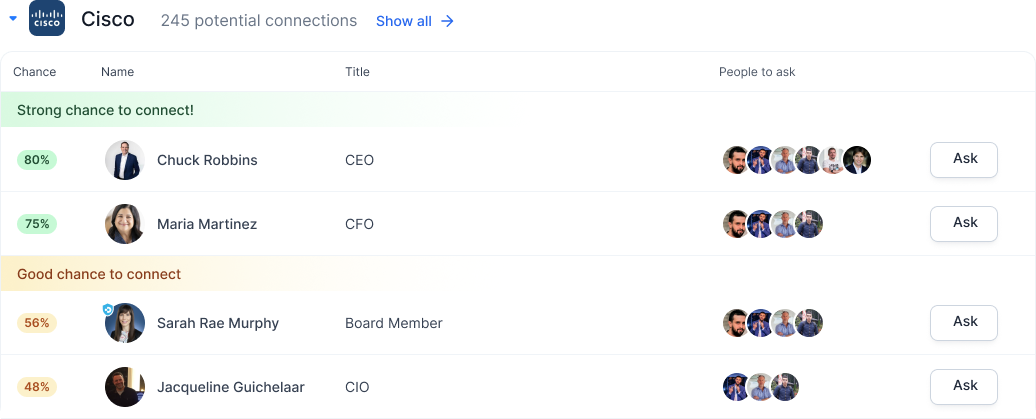1036x419 pixels.
Task: Click last person-to-ask avatar for Chuck Robbins
Action: tap(857, 160)
